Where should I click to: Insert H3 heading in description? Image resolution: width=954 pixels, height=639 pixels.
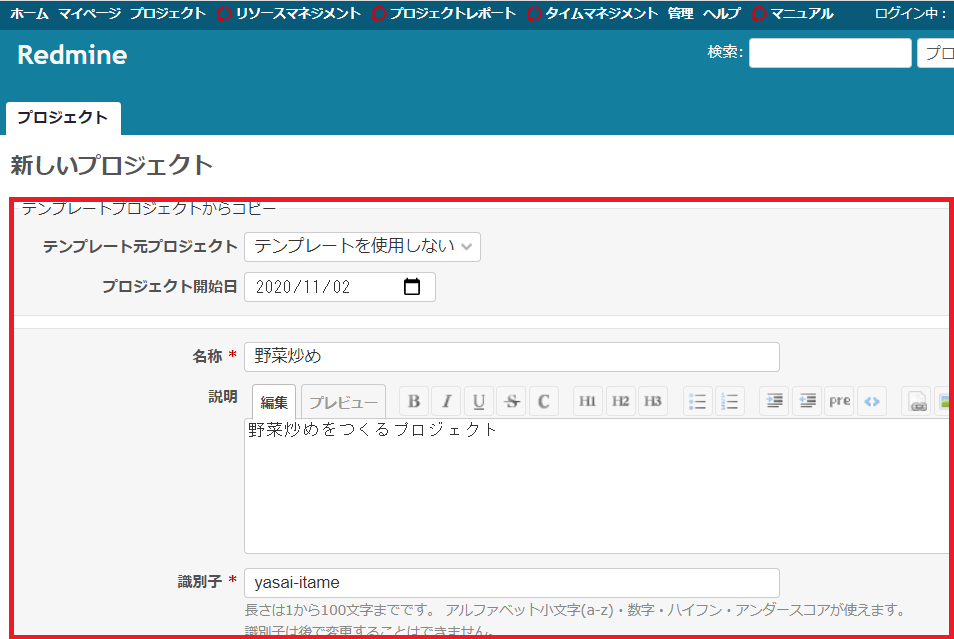pos(653,401)
